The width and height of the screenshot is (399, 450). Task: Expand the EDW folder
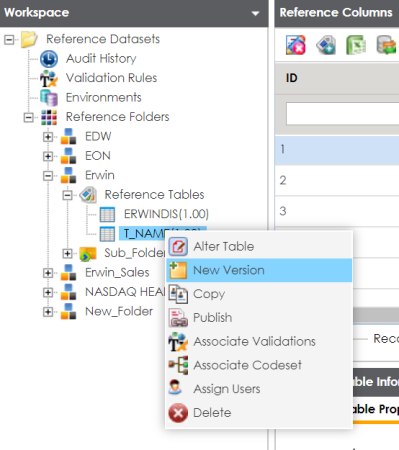coord(48,137)
